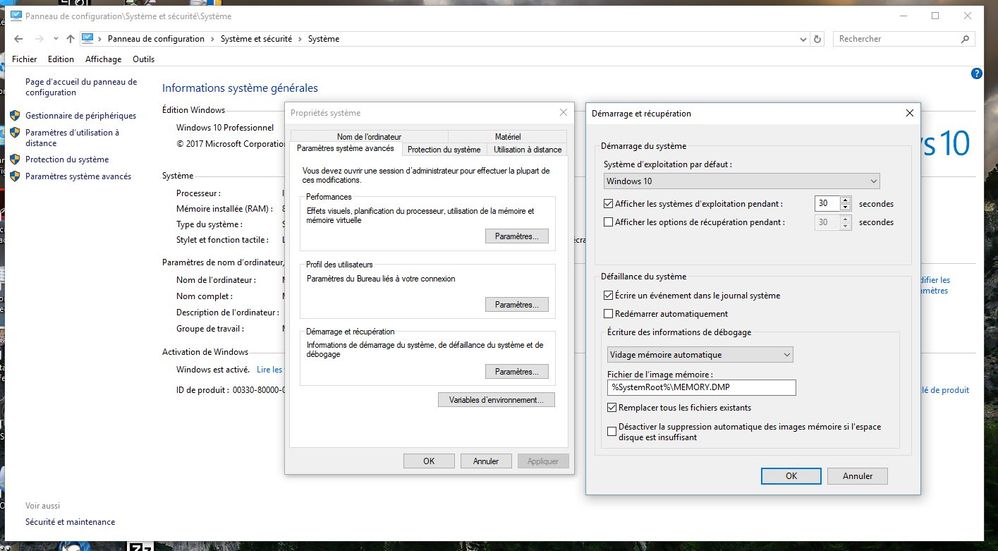The width and height of the screenshot is (998, 551).
Task: Open the Outils menu
Action: (143, 59)
